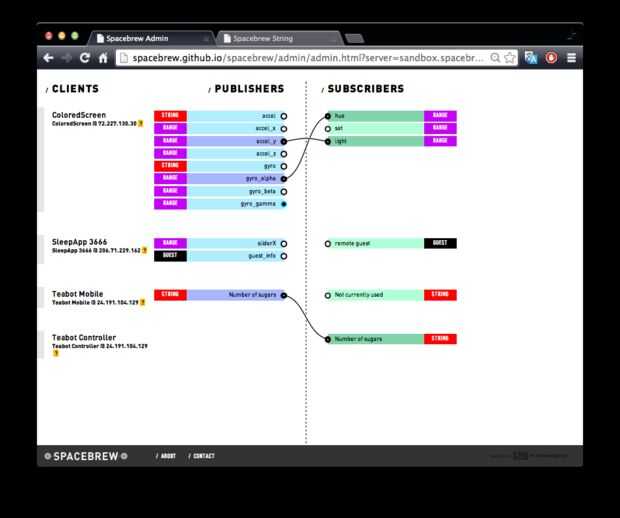Screen dimensions: 620x518
Task: Open the Contact footer link
Action: click(202, 456)
